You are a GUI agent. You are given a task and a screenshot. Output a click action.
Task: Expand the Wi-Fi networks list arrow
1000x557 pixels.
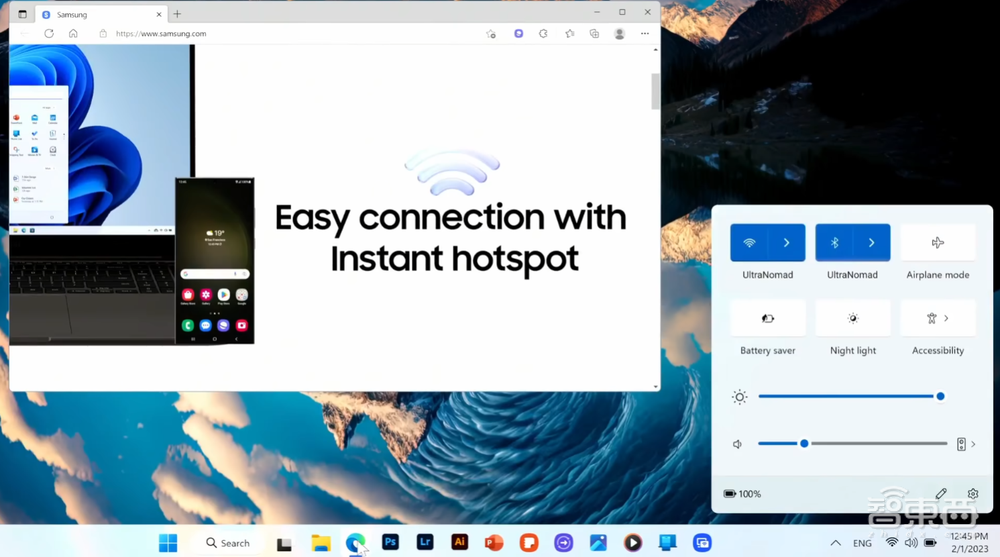(x=787, y=243)
